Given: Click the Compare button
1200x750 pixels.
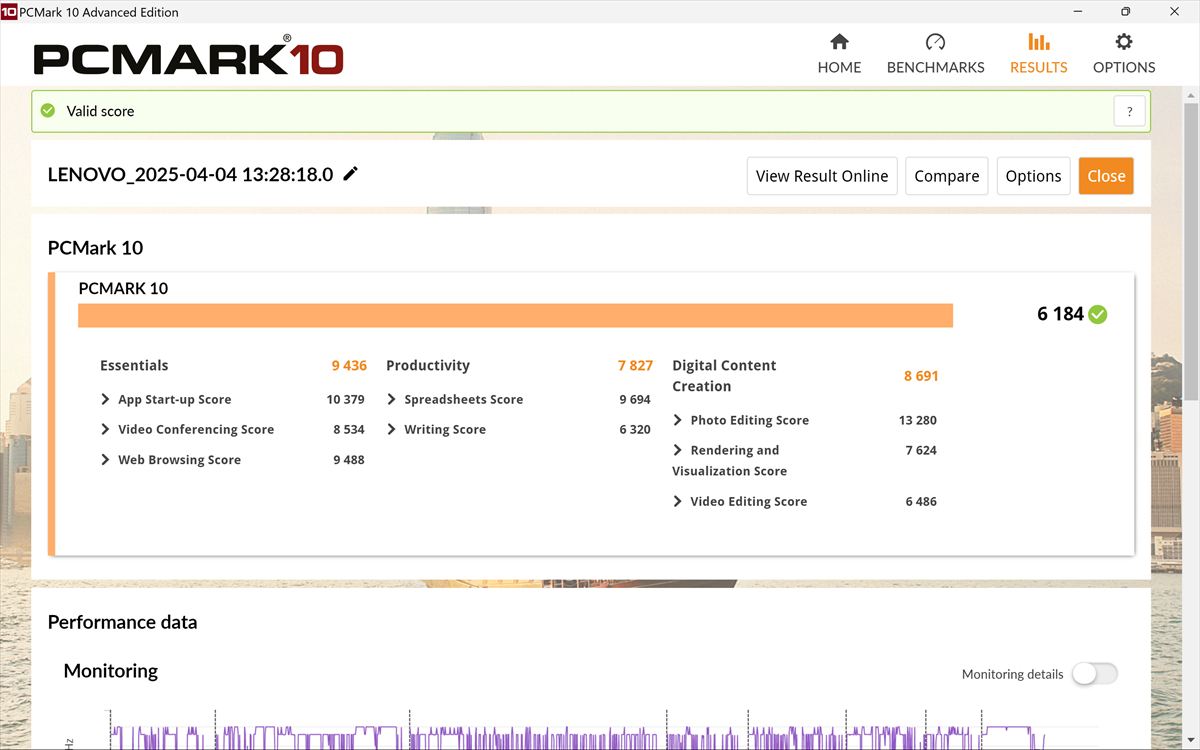Looking at the screenshot, I should coord(946,176).
